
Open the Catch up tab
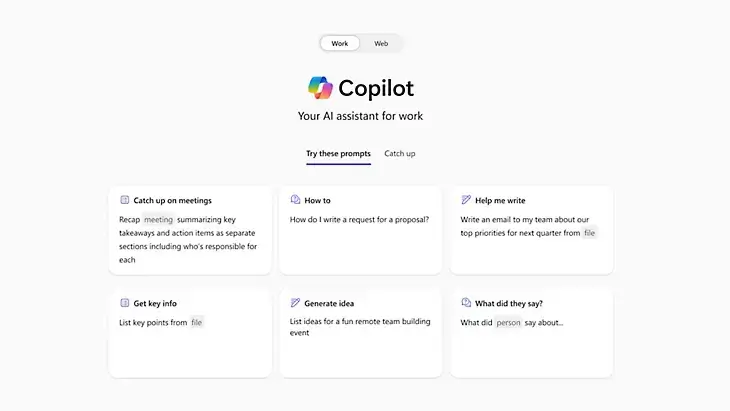[x=400, y=154]
